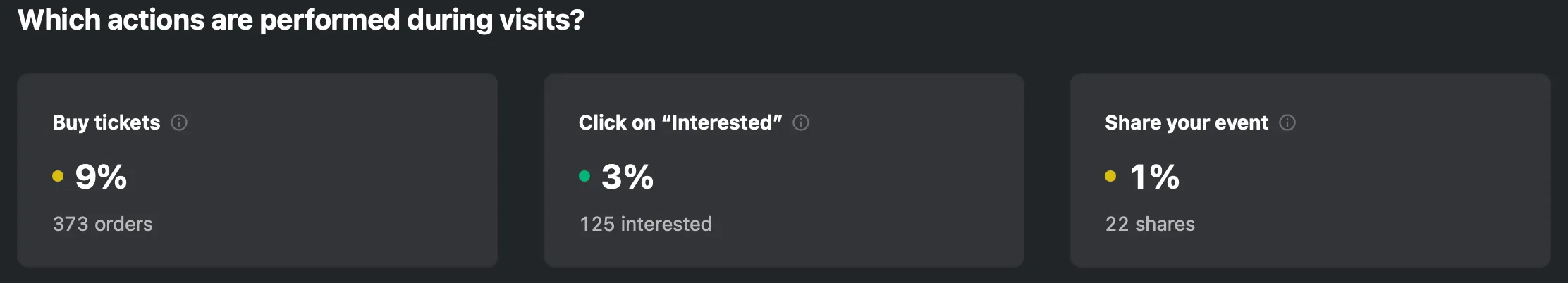Open the 22 shares text
The height and width of the screenshot is (283, 1568).
[x=1150, y=224]
